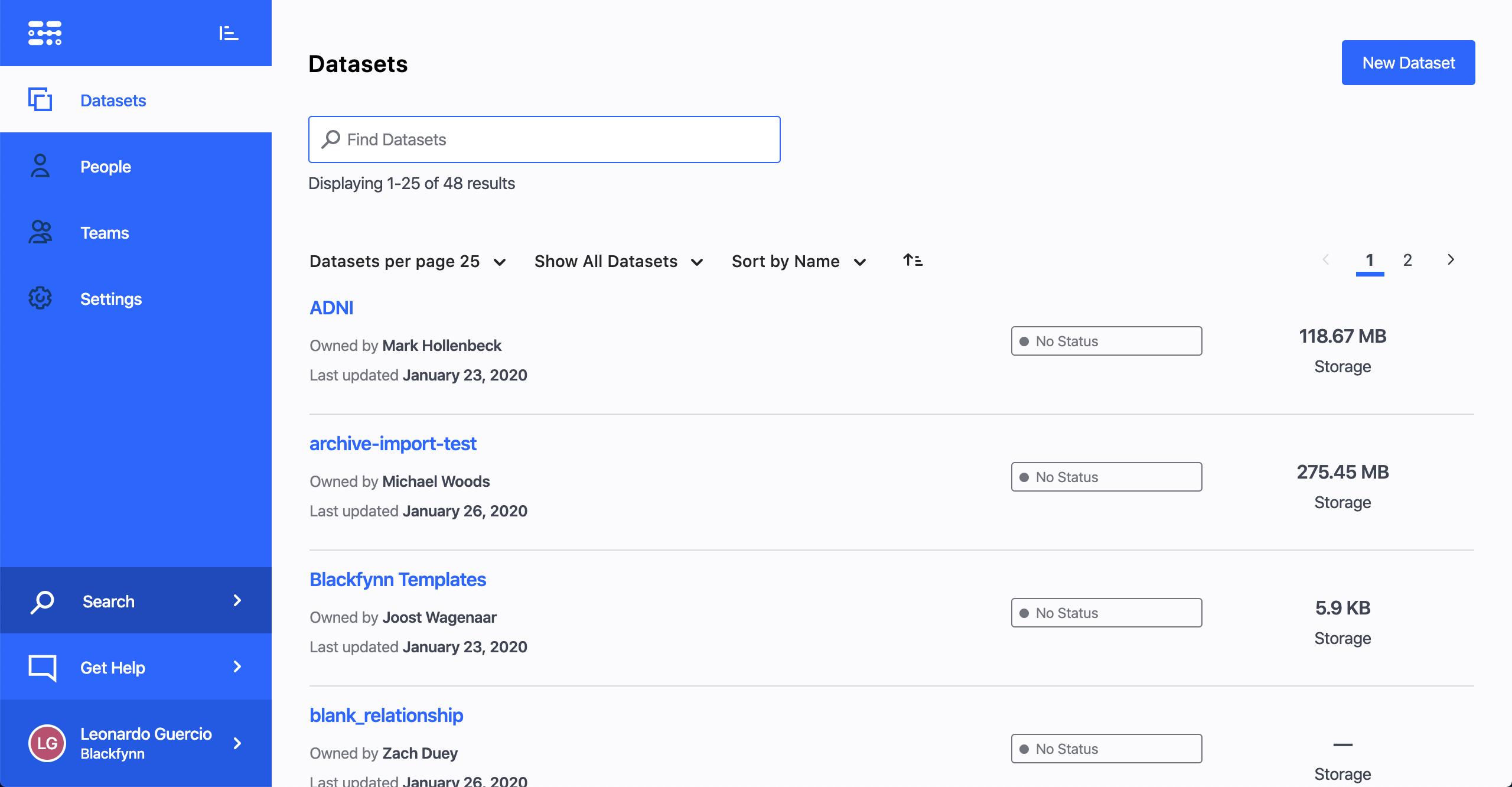Click the Find Datasets search field

point(544,139)
